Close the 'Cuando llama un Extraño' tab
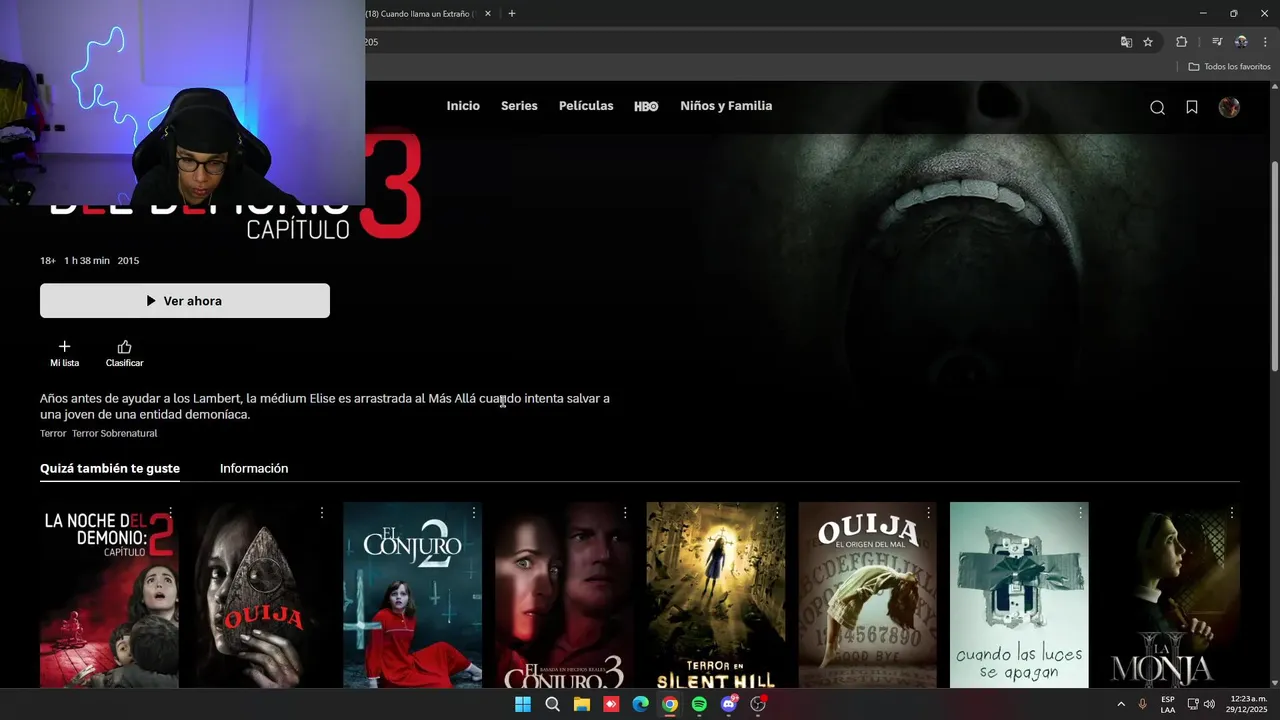Screen dimensions: 1280x720 tap(488, 14)
